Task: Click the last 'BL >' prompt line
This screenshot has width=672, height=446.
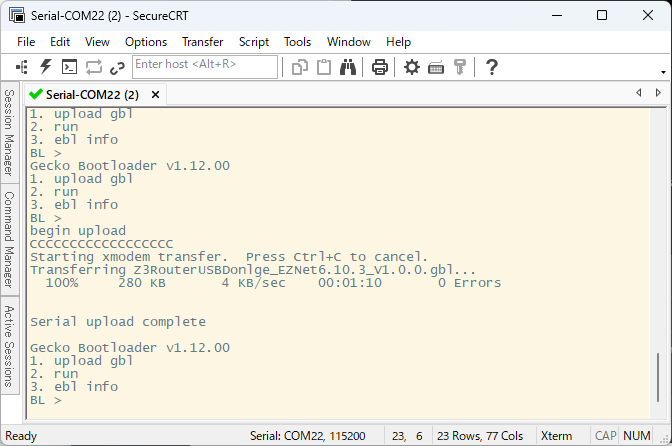Action: (46, 400)
